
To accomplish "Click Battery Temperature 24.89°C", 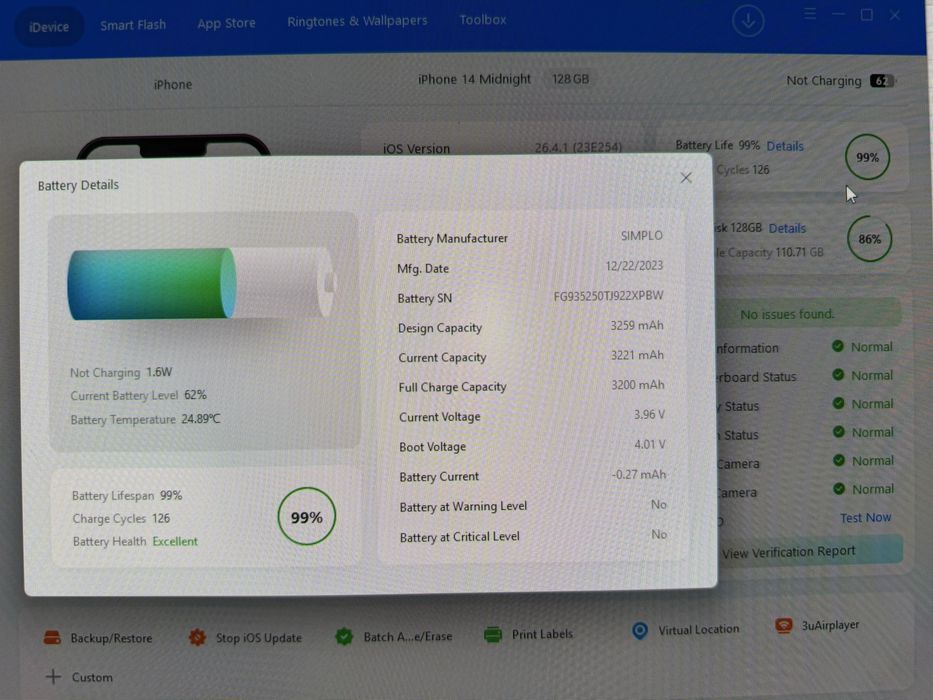I will [145, 419].
